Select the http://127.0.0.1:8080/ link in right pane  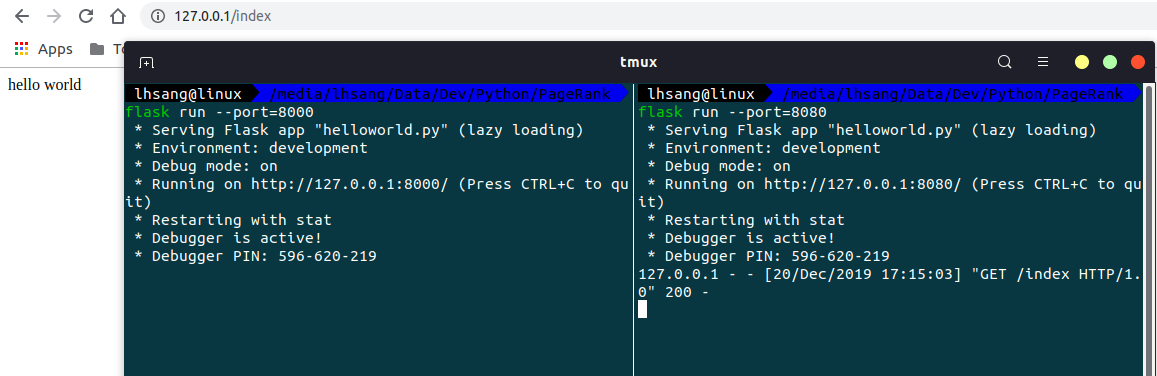(x=863, y=184)
